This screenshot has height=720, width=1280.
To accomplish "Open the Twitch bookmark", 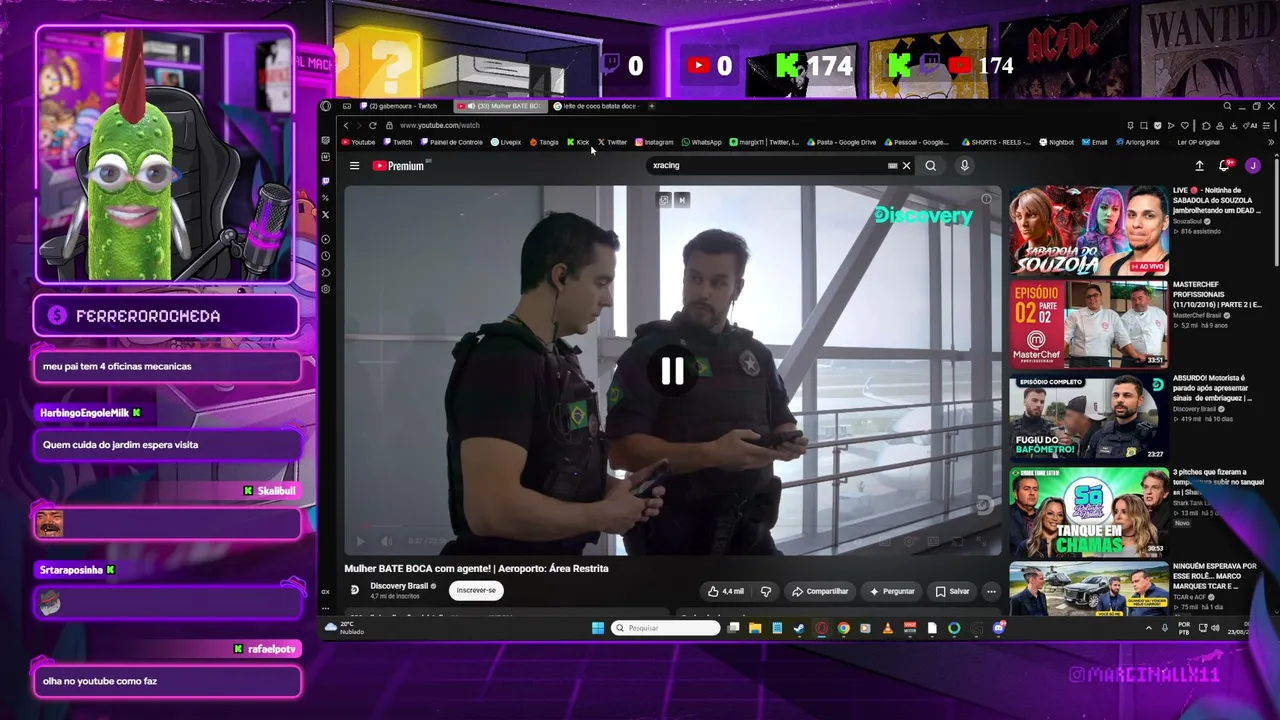I will tap(398, 142).
